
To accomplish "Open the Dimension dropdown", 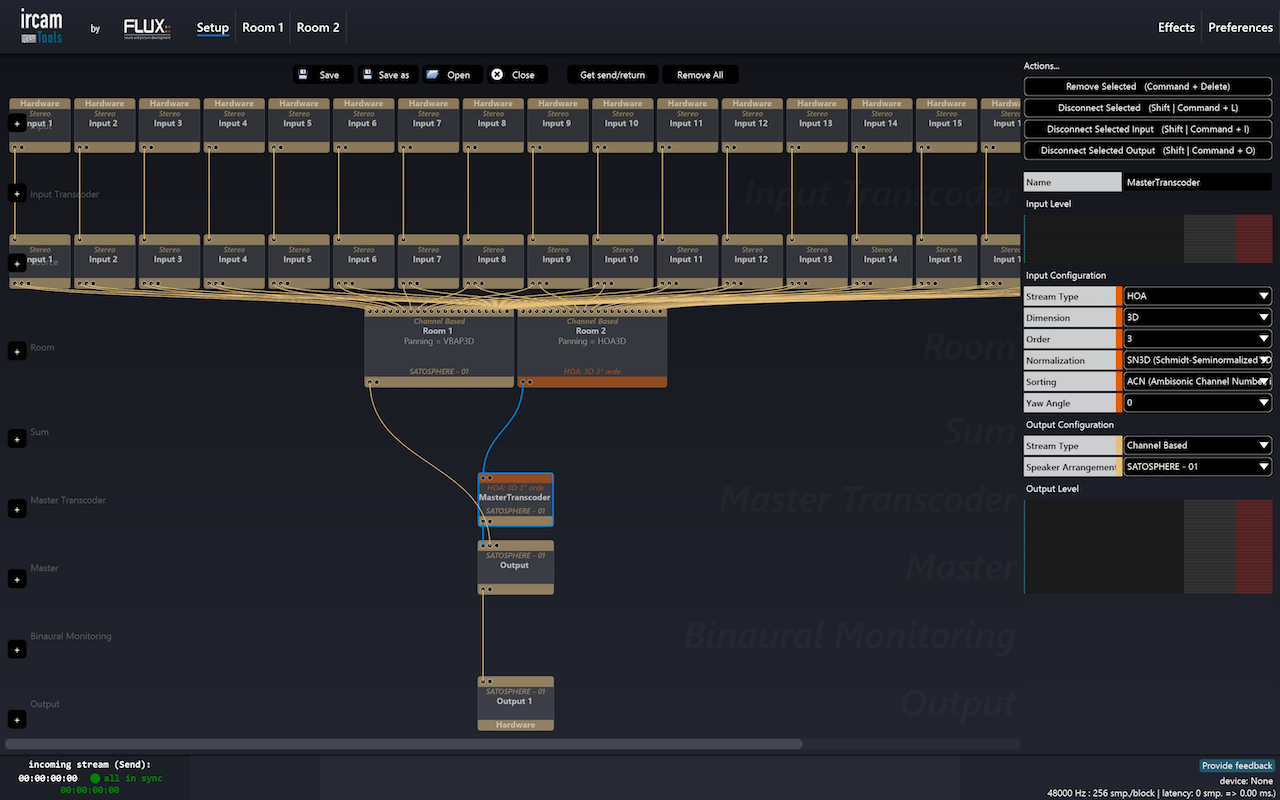I will 1198,318.
